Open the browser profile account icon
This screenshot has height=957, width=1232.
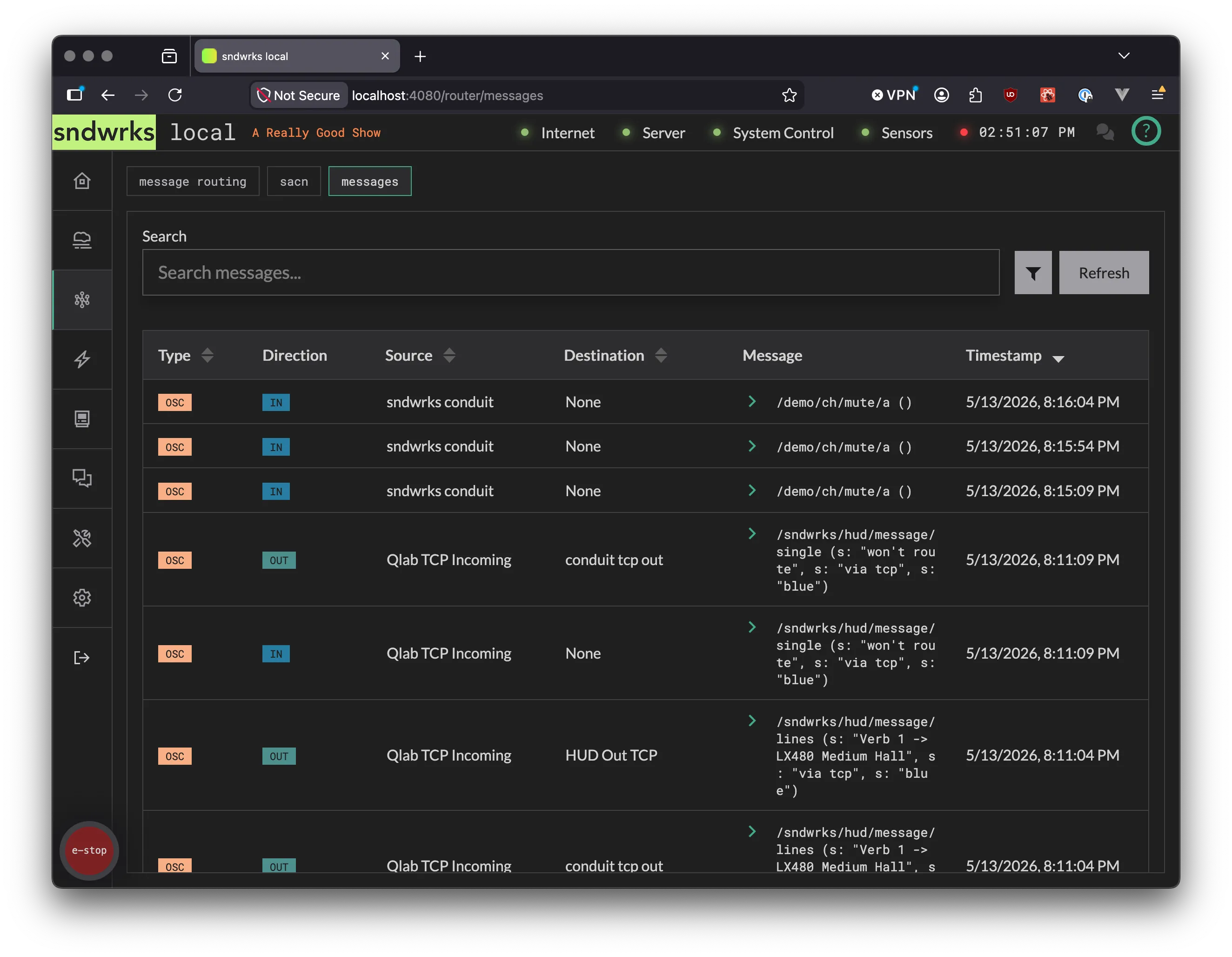point(941,95)
